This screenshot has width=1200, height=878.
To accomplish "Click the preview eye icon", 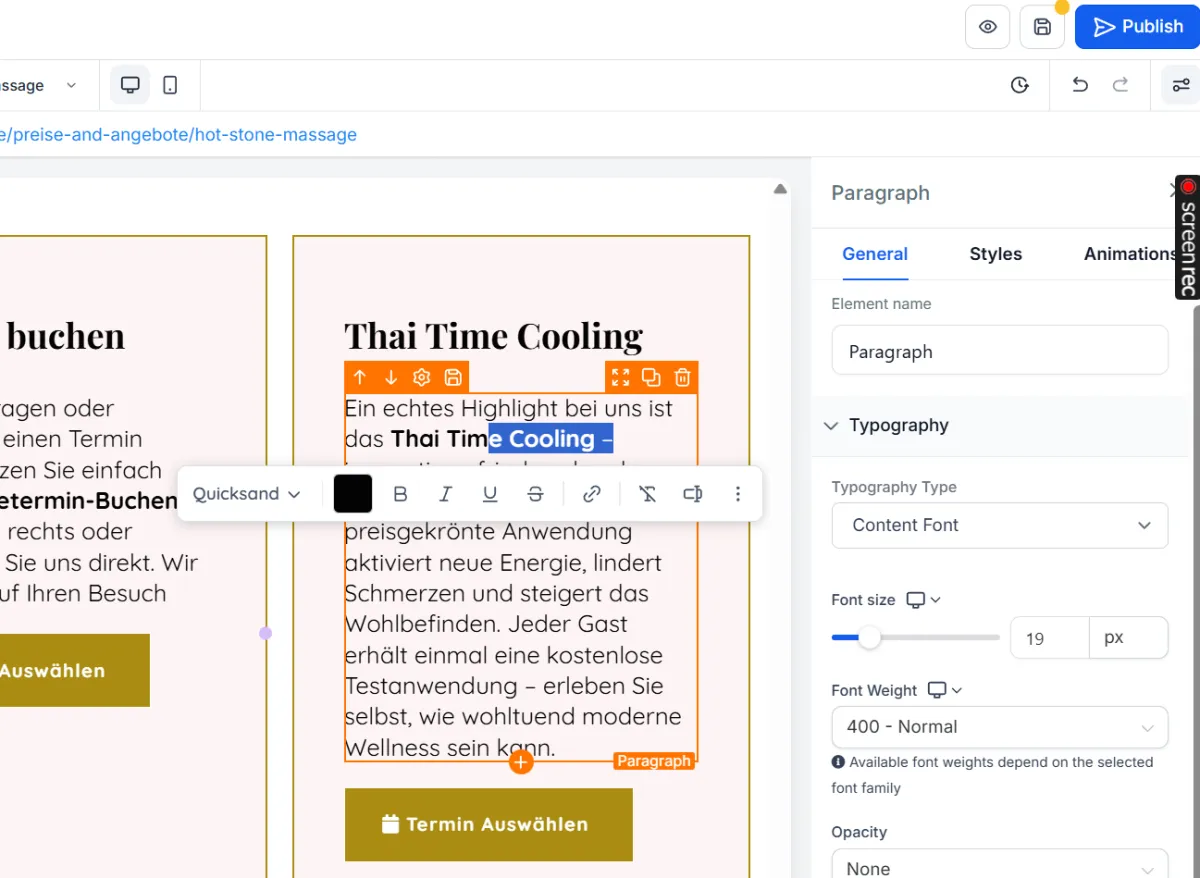I will coord(987,27).
